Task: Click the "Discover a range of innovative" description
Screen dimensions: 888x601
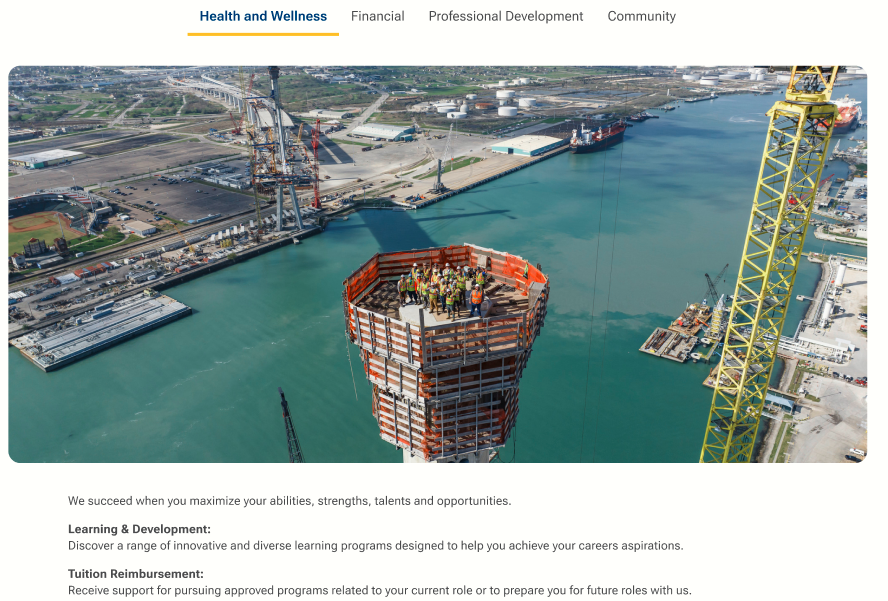Action: 375,546
